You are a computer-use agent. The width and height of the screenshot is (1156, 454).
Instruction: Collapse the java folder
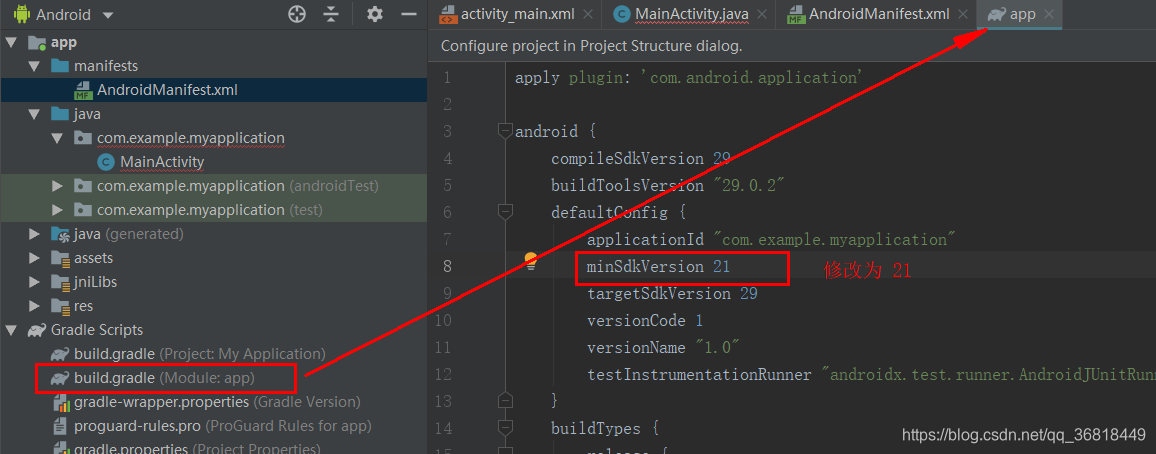[34, 114]
